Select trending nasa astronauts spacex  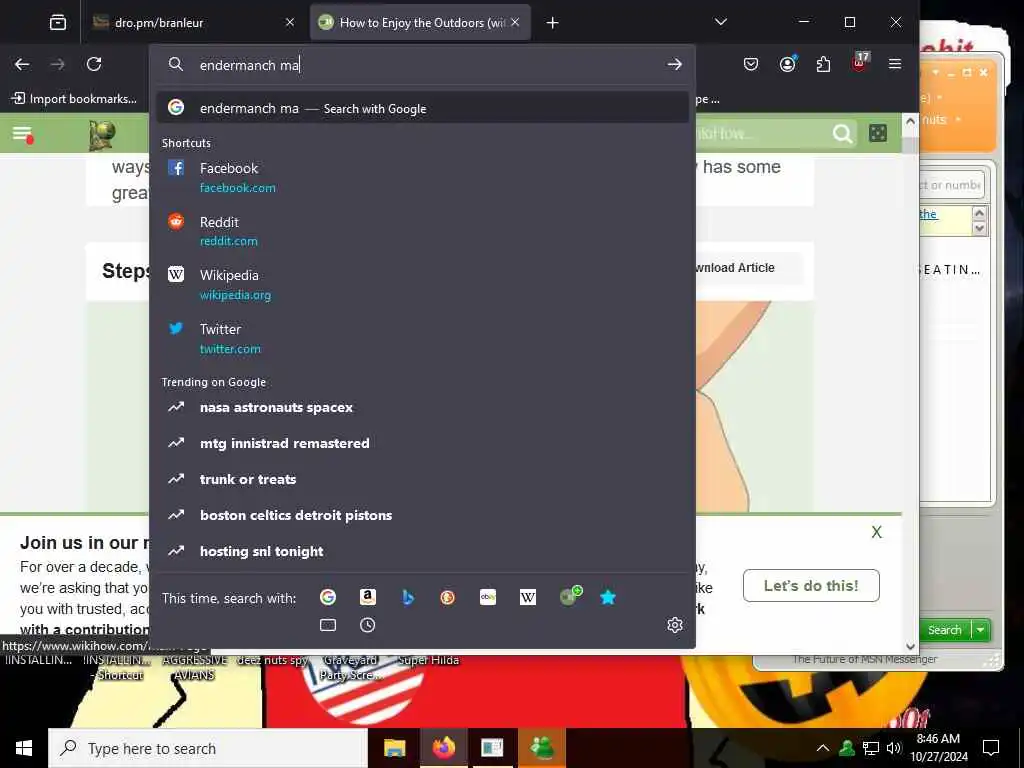point(423,407)
